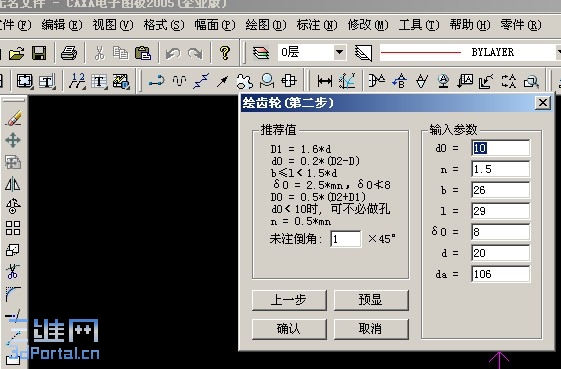Screen dimensions: 561x369
Task: Select the mirror tool in left toolbar
Action: (13, 184)
